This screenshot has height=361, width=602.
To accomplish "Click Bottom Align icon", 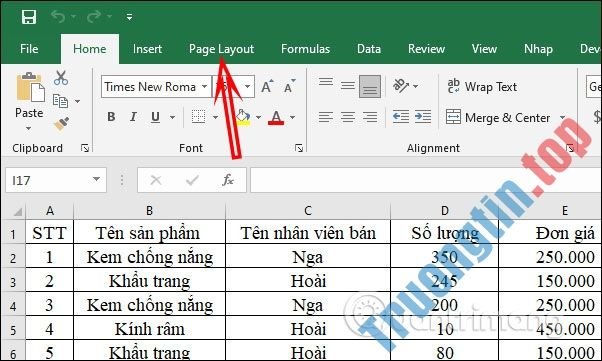I will 370,86.
